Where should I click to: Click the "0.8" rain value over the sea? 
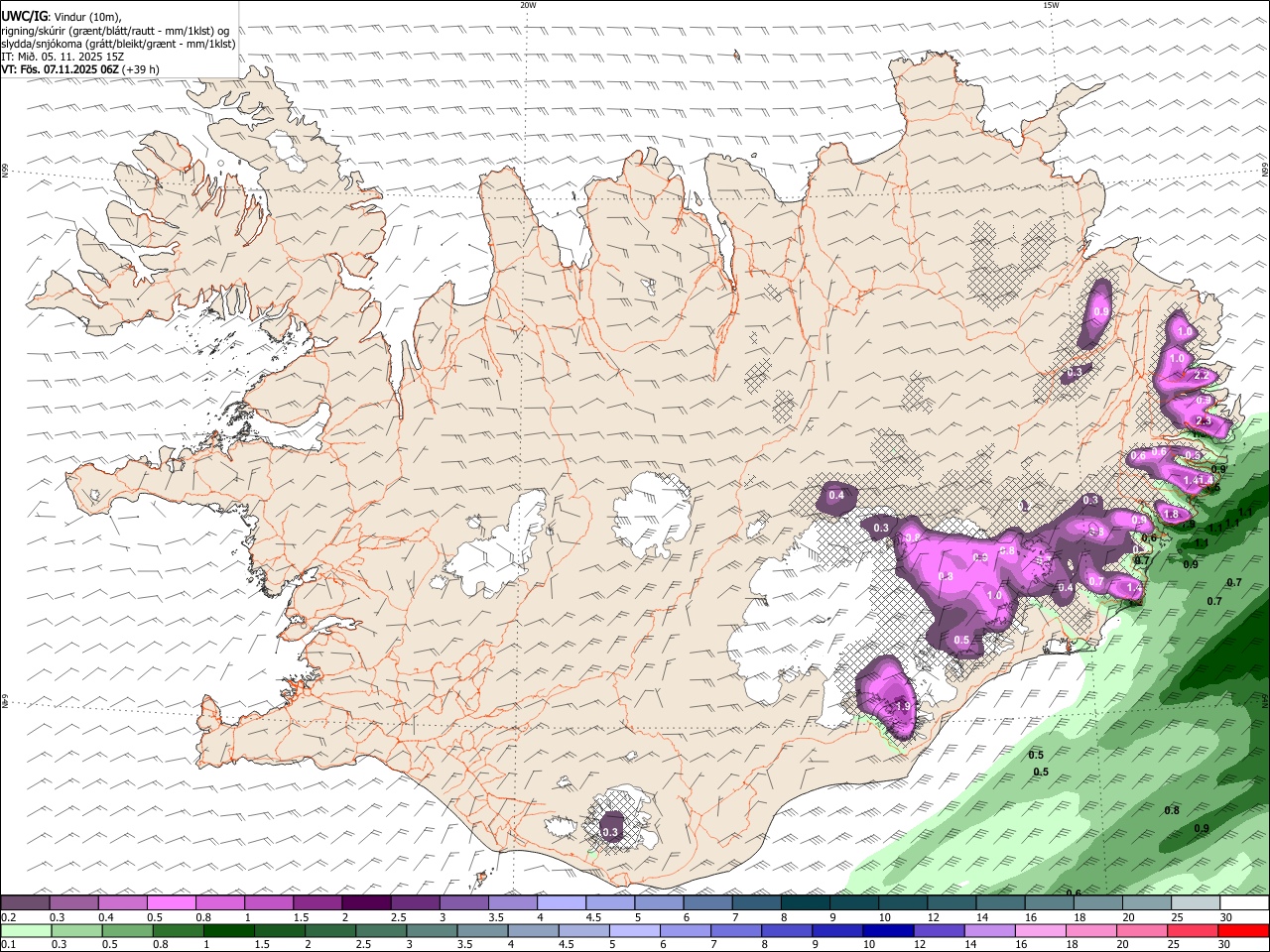click(1172, 811)
